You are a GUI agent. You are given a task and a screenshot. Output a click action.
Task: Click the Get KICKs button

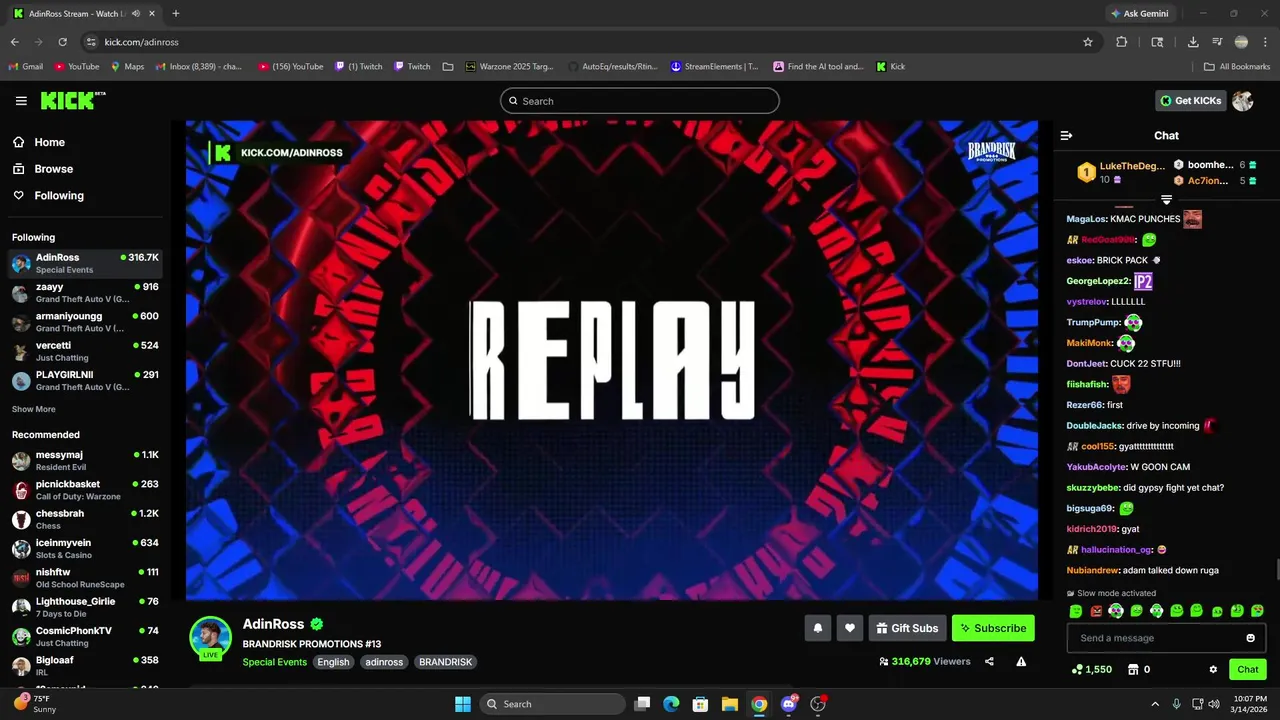[x=1190, y=101]
